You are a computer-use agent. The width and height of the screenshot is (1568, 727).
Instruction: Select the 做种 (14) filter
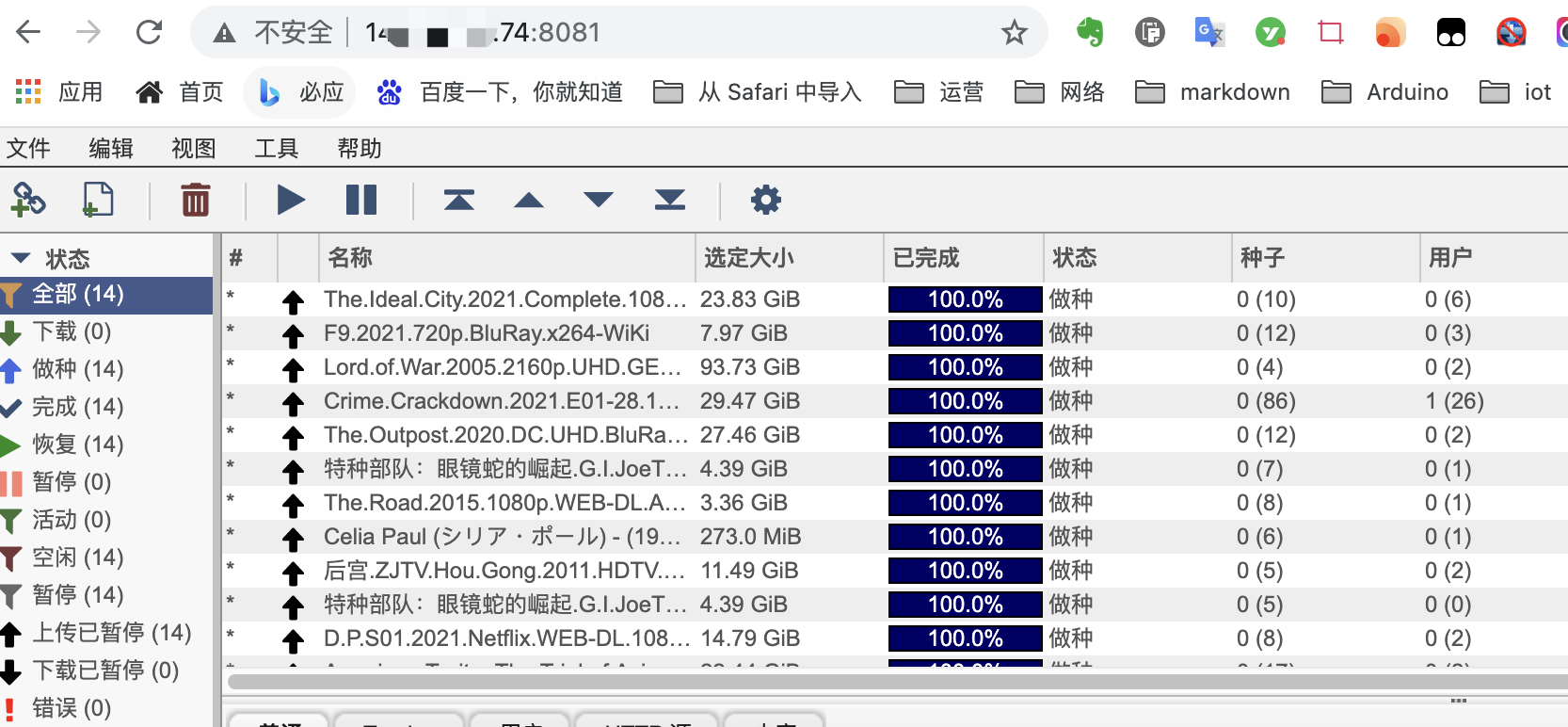coord(77,369)
